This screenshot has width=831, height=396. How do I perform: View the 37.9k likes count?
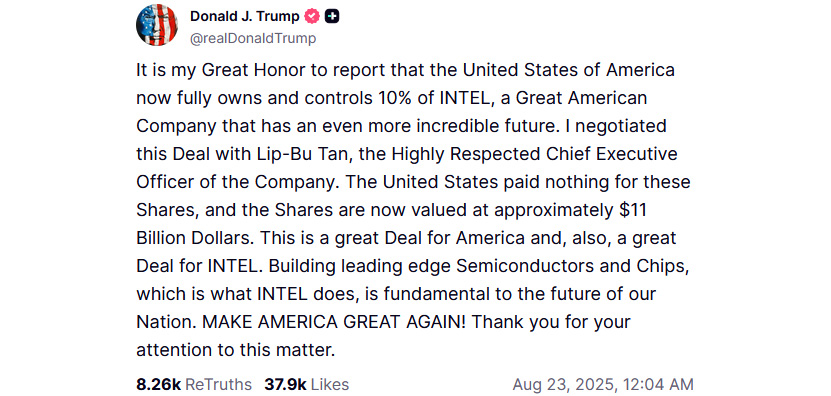tap(285, 384)
